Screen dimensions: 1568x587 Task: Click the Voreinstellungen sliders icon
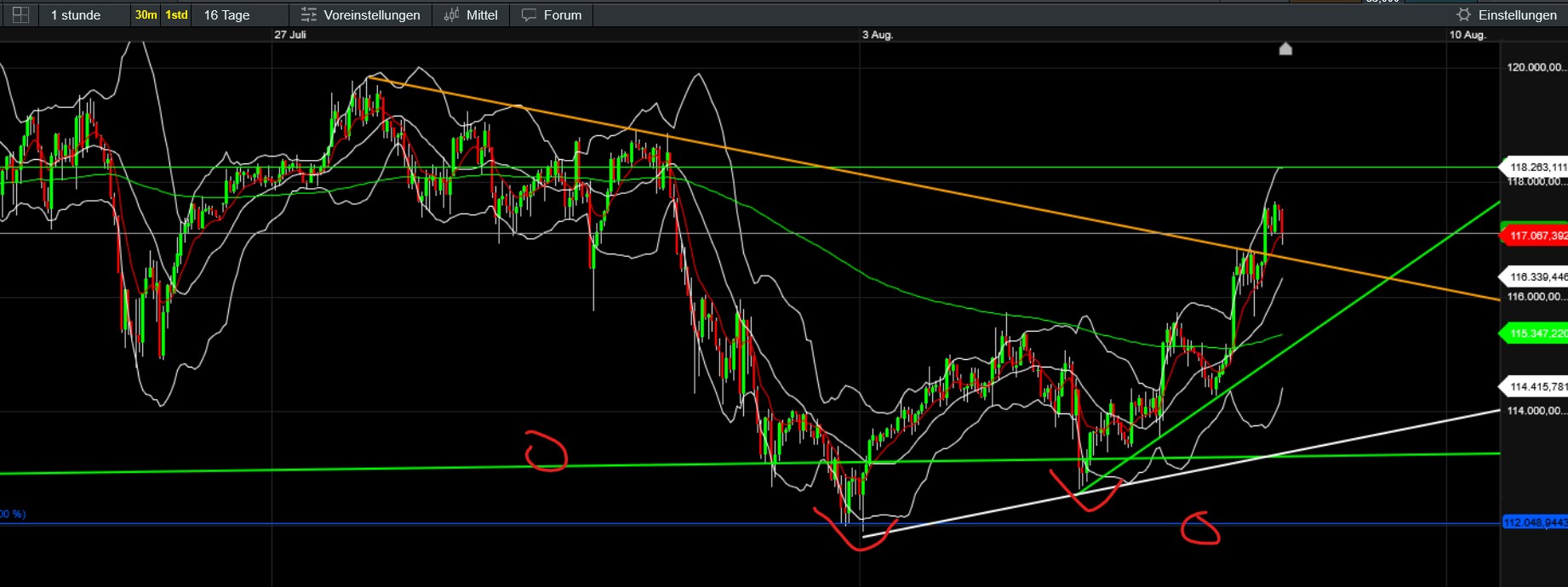click(x=309, y=15)
